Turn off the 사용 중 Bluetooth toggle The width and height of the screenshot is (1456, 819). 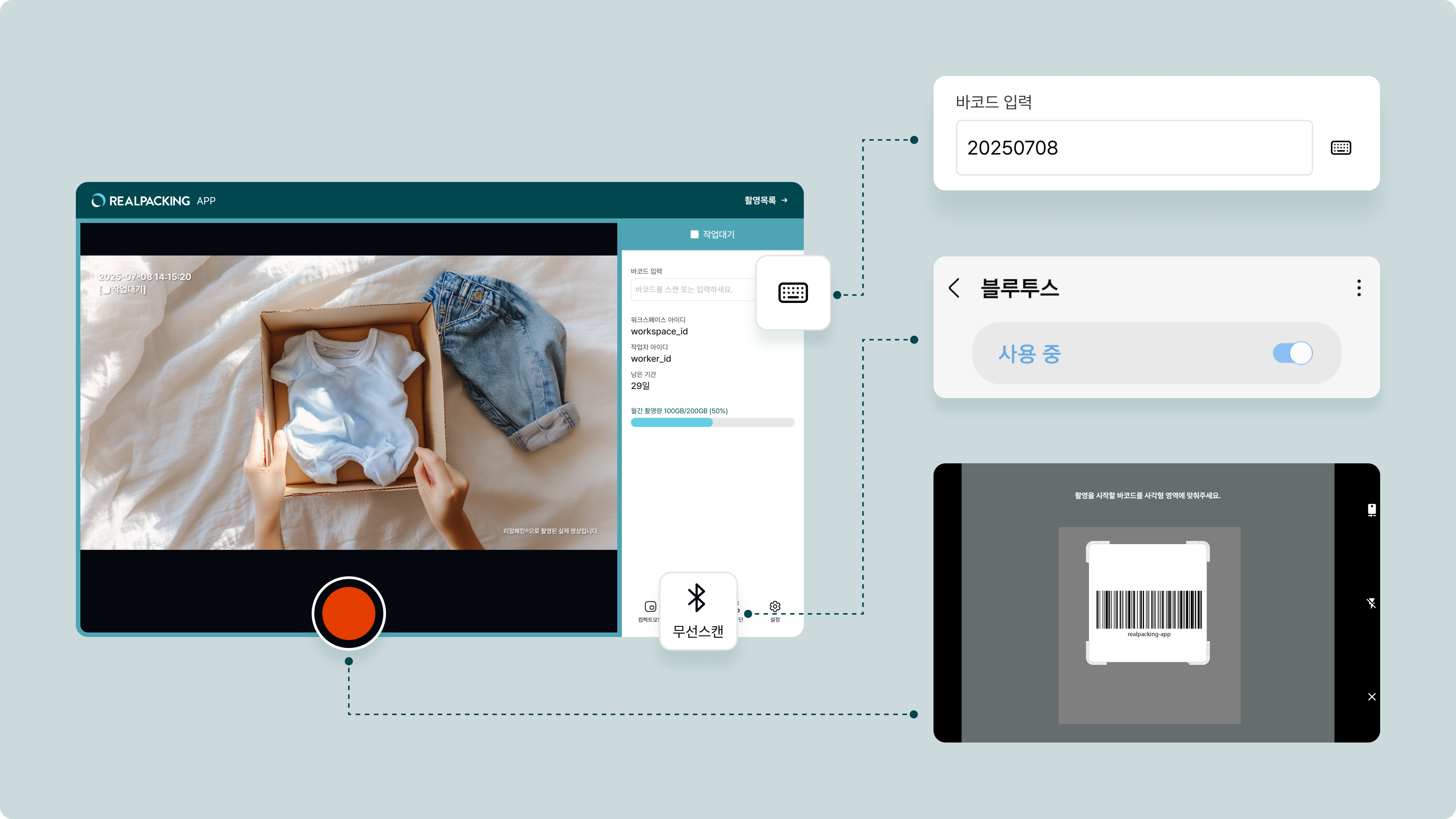pos(1292,353)
